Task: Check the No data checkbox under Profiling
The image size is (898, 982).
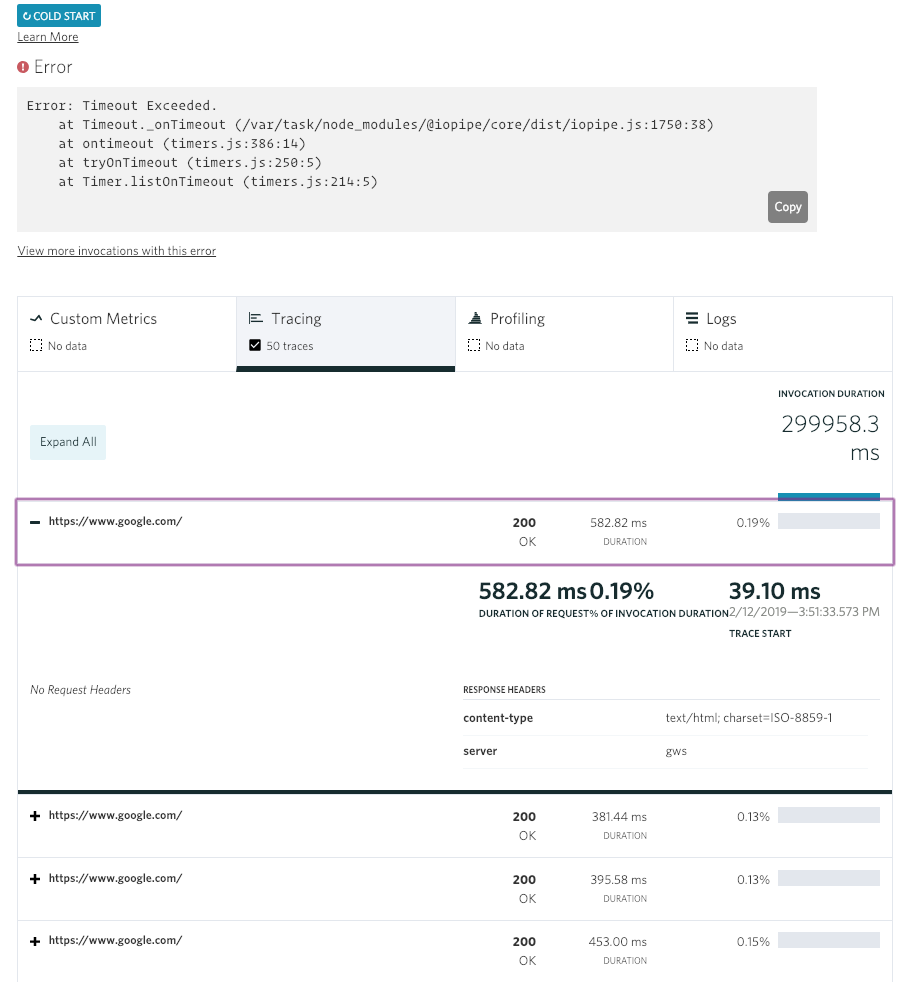Action: coord(472,345)
